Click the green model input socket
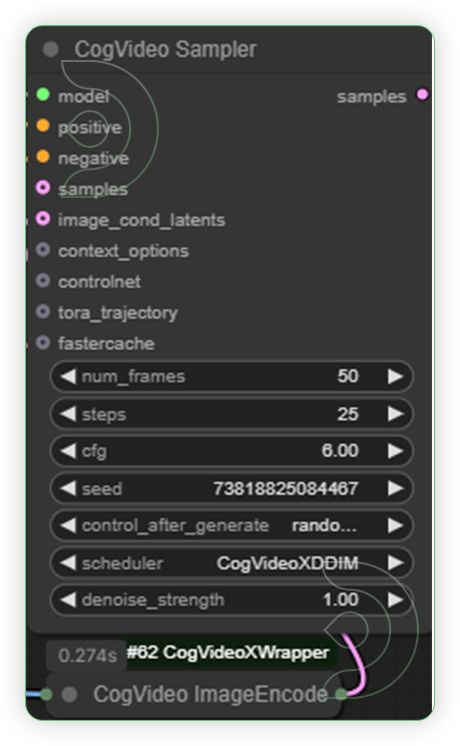 coord(43,95)
